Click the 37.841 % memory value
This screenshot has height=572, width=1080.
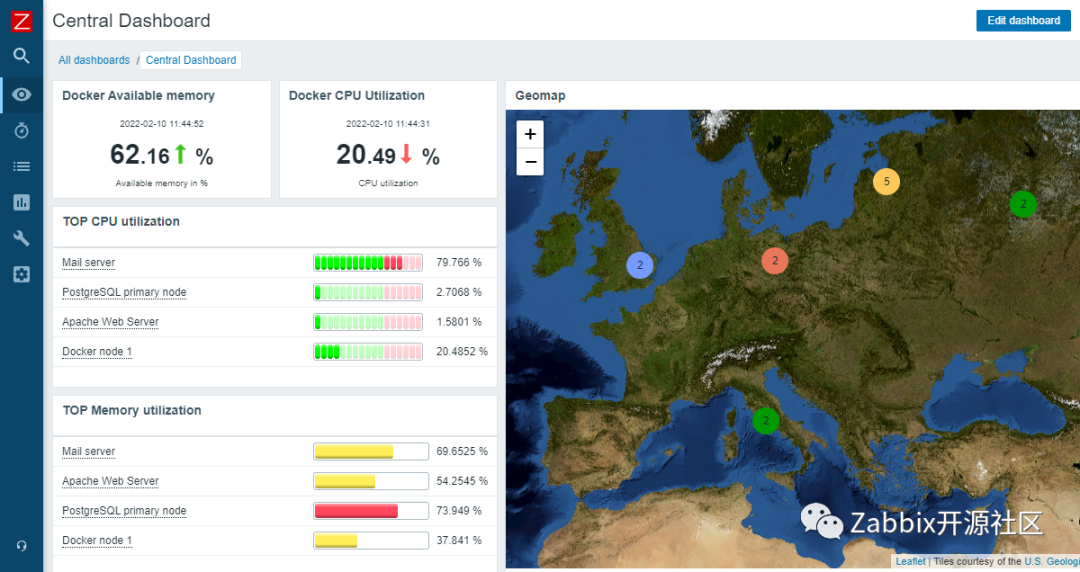459,540
